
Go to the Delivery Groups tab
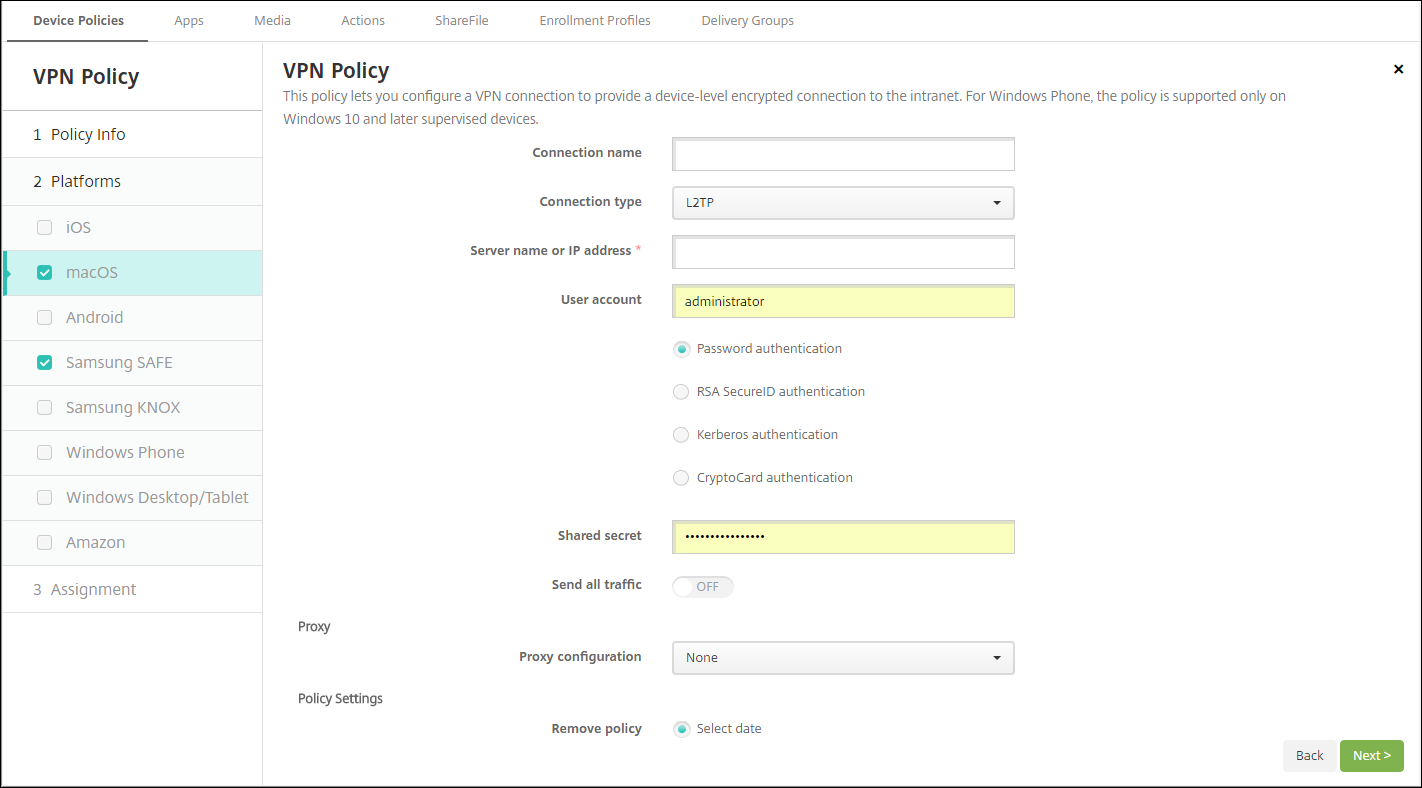(x=747, y=20)
